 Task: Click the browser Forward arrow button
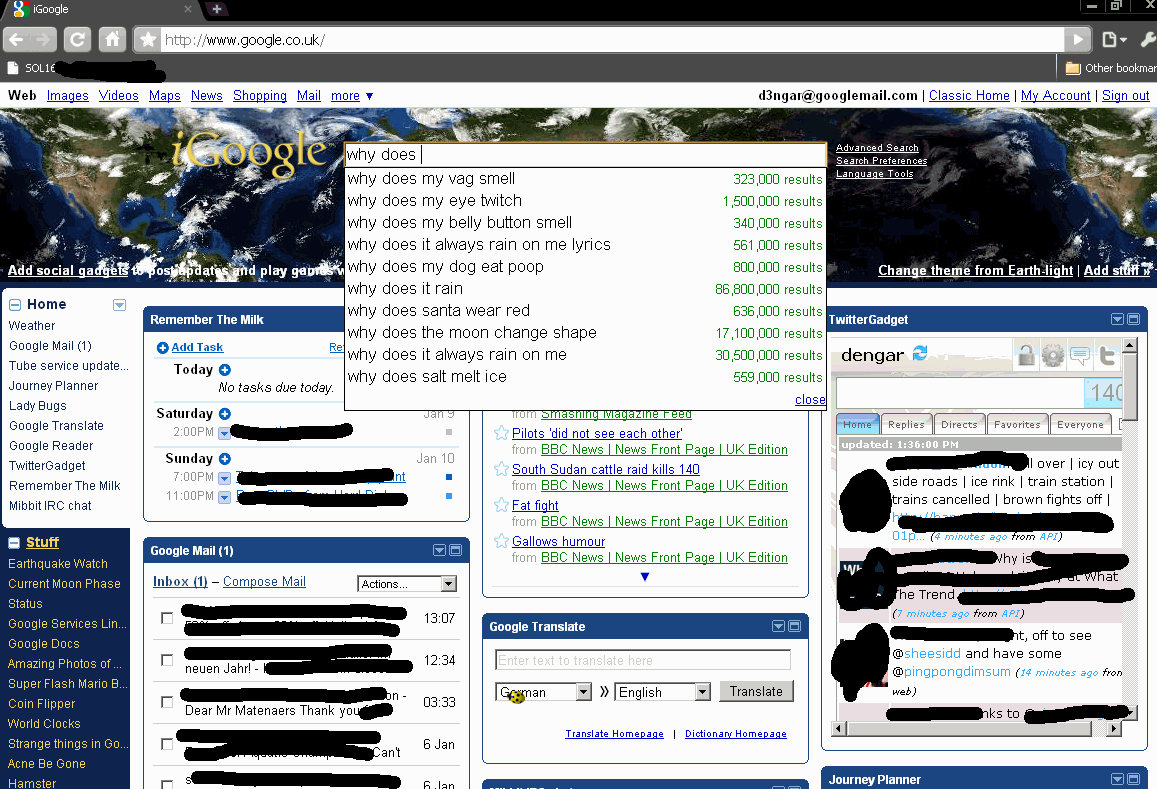point(44,39)
